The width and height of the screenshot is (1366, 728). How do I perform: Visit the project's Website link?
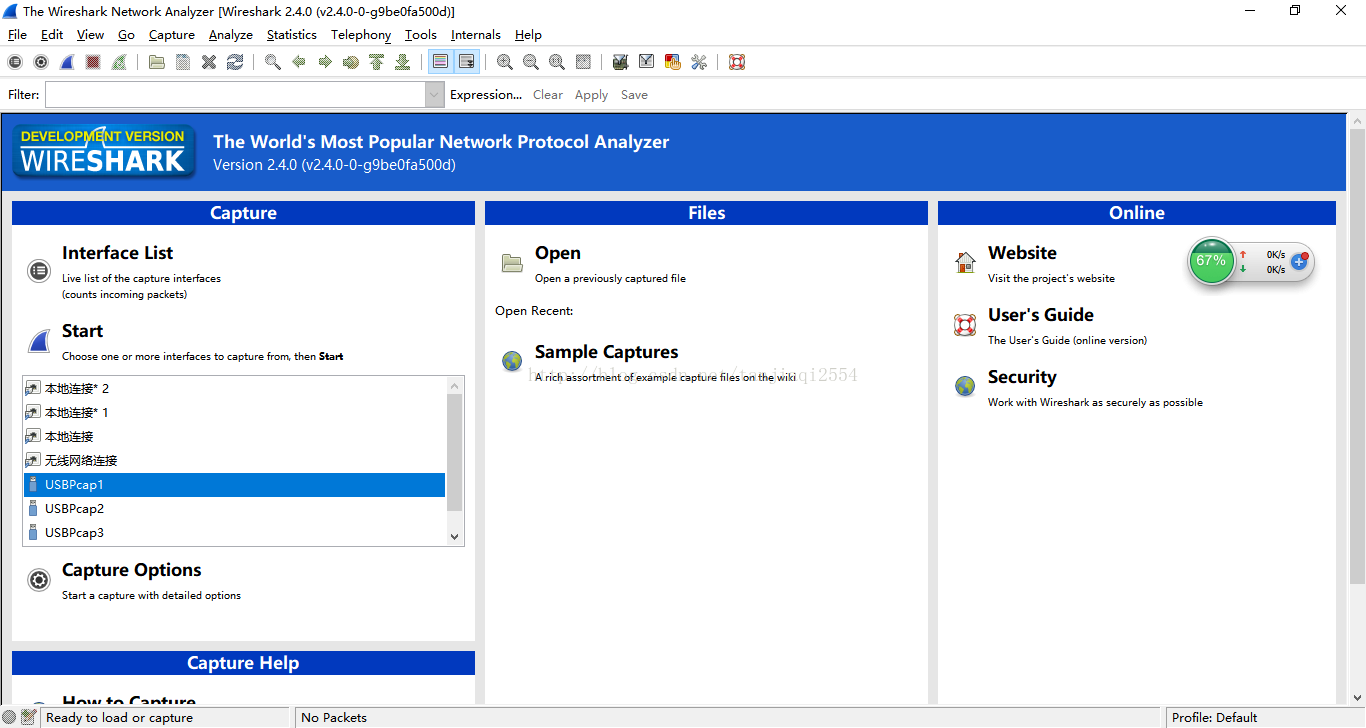point(1022,253)
